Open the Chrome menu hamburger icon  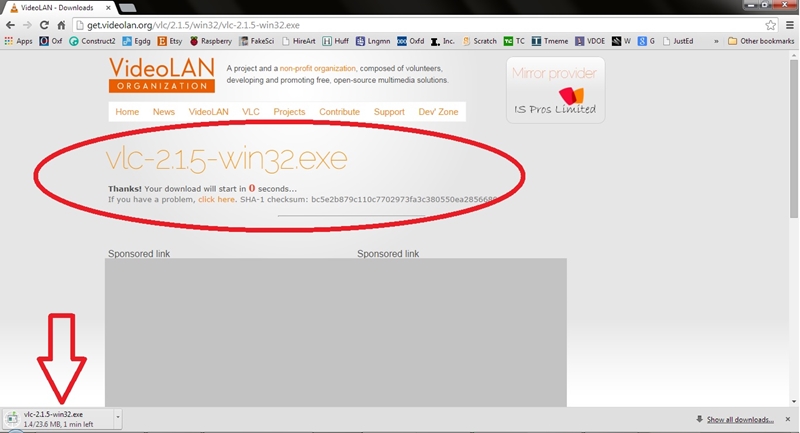790,25
